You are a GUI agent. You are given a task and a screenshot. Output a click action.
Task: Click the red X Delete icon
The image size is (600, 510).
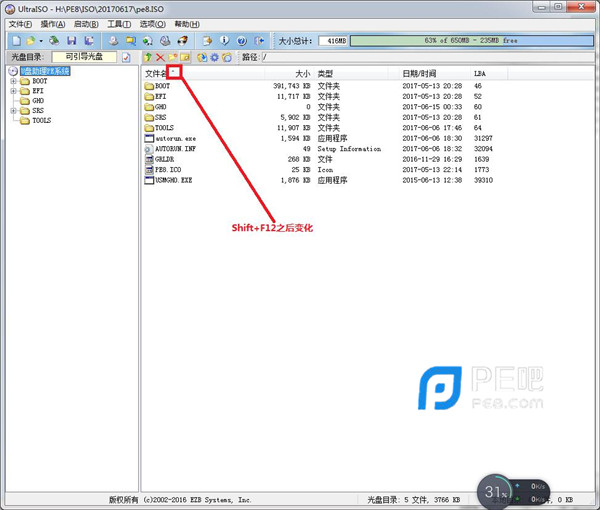(x=160, y=57)
